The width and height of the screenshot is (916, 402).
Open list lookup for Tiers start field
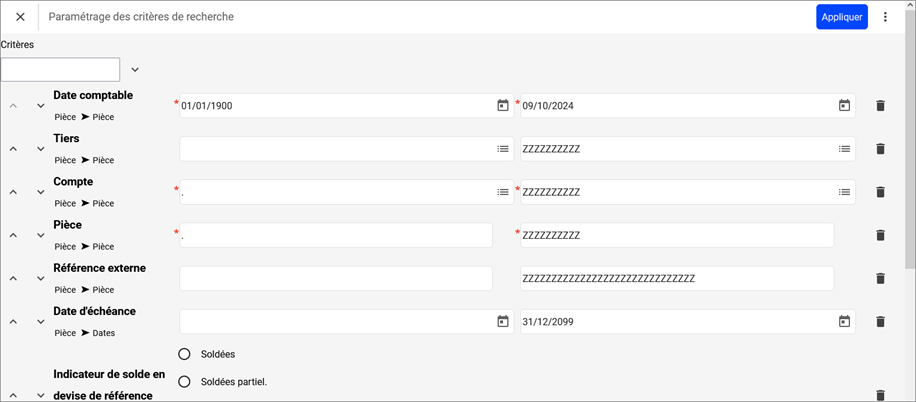503,149
